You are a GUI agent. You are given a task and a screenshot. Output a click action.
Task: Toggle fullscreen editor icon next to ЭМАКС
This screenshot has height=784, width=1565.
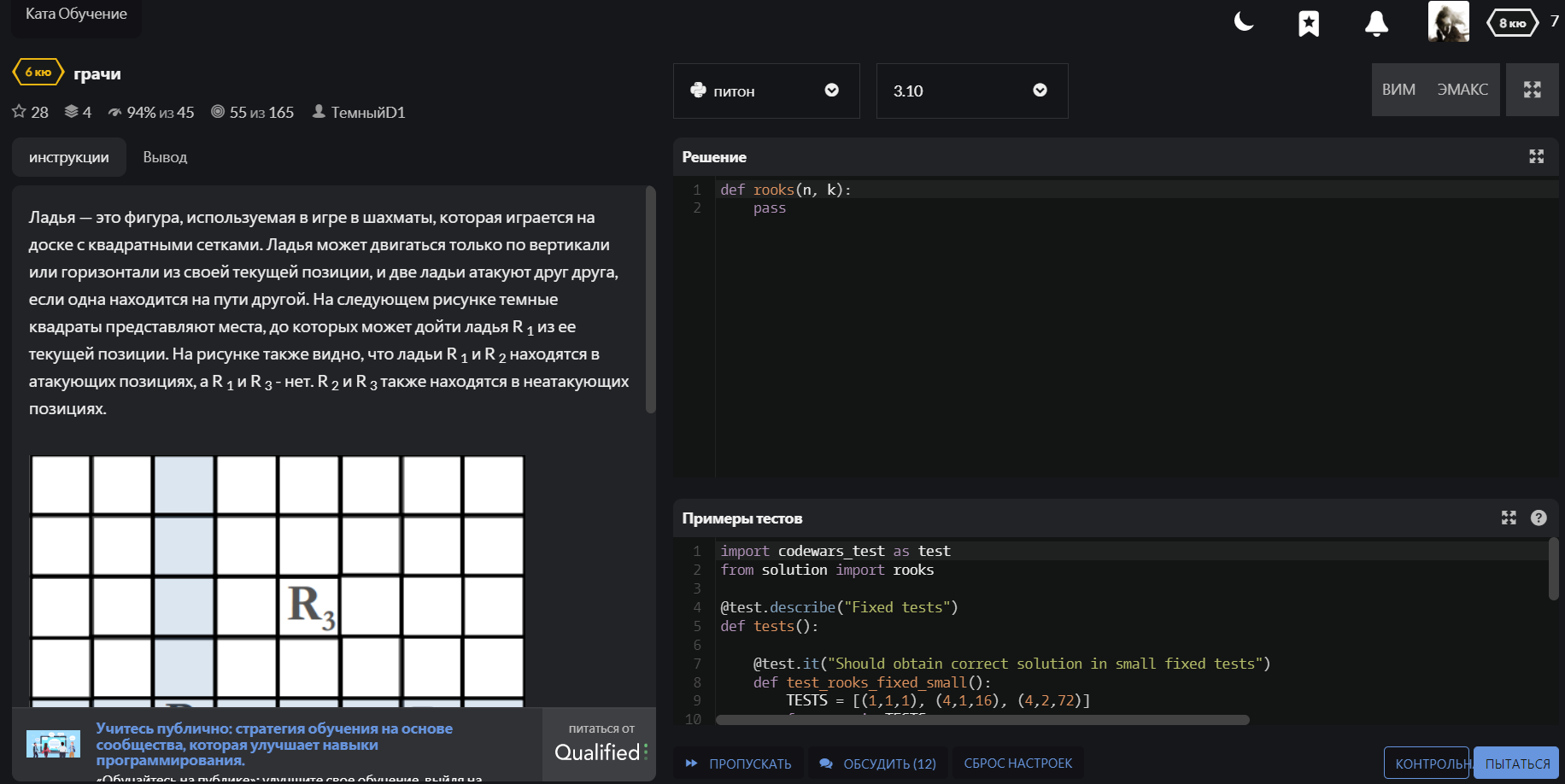tap(1532, 90)
